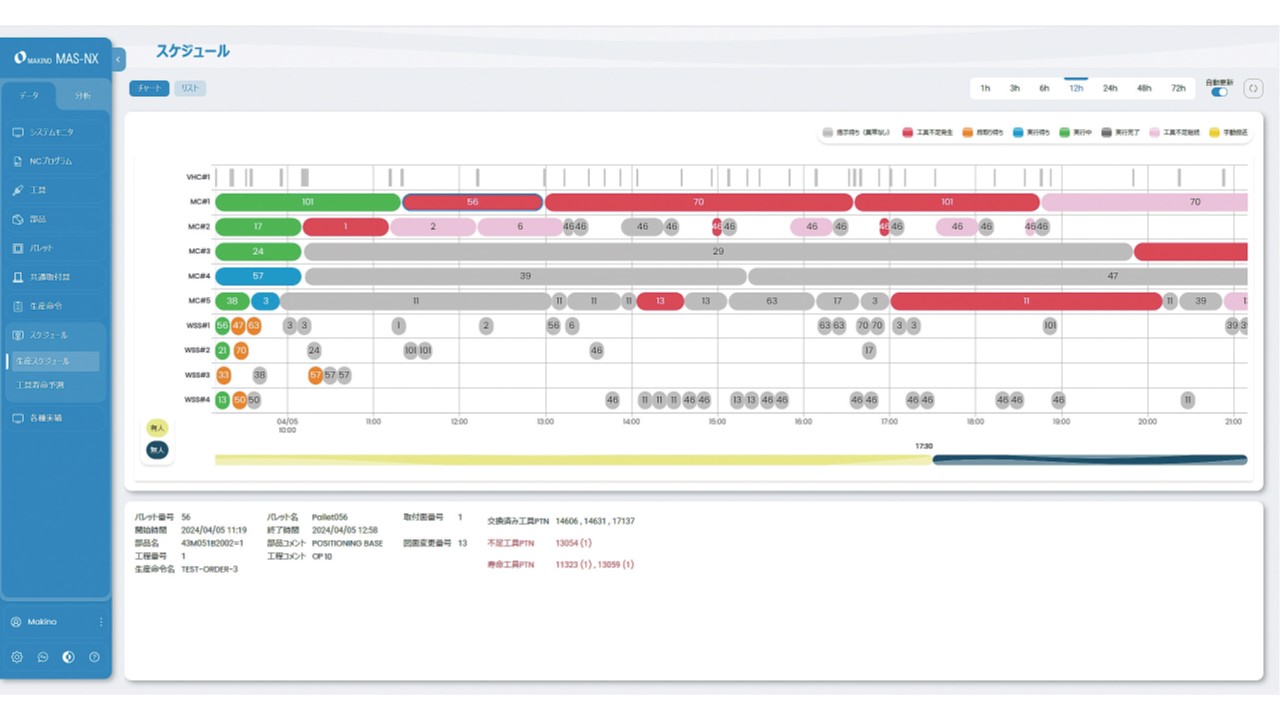Click the help question mark icon
Screen dimensions: 1280x720
click(x=94, y=657)
